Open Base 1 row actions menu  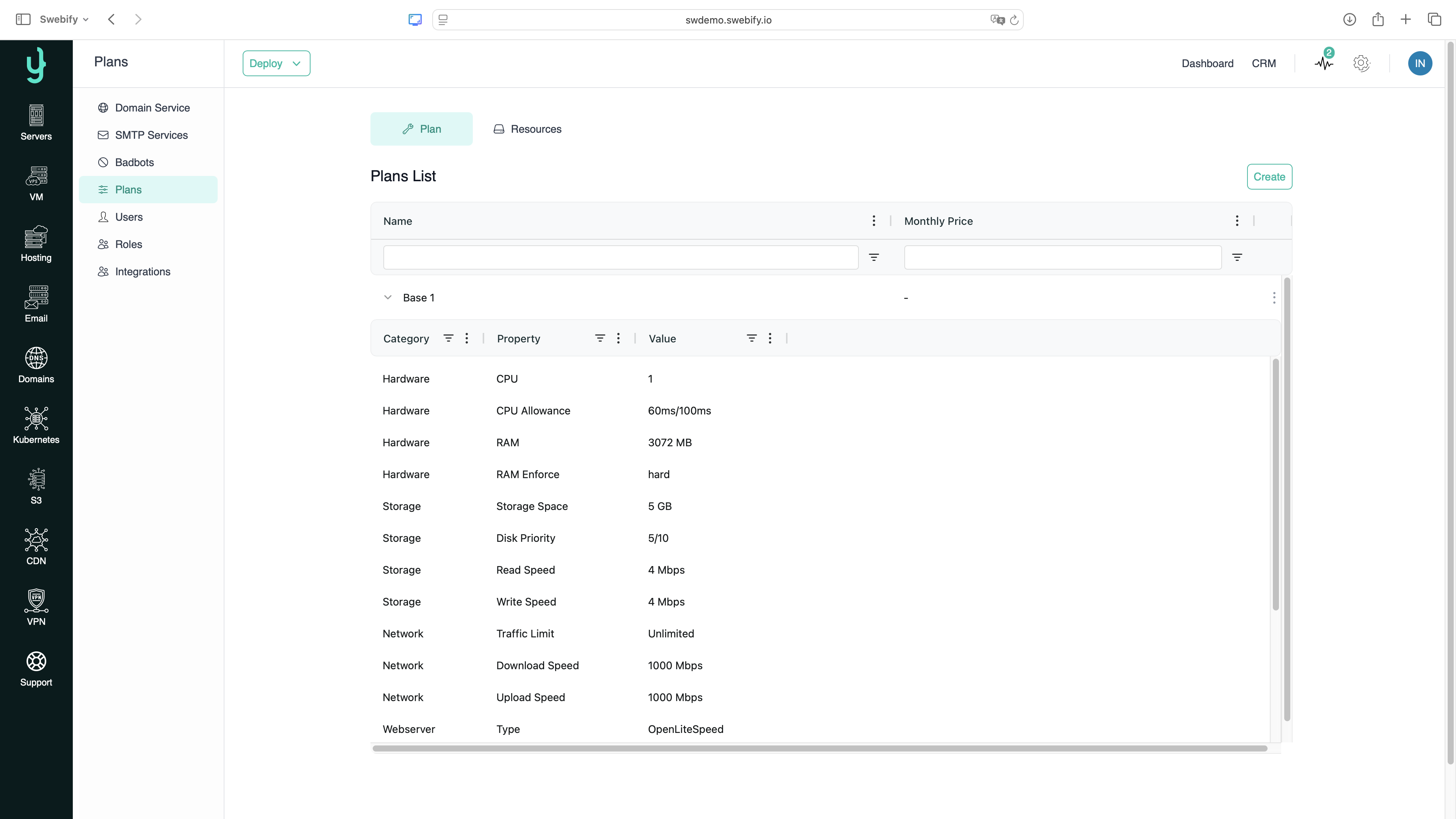(x=1274, y=298)
